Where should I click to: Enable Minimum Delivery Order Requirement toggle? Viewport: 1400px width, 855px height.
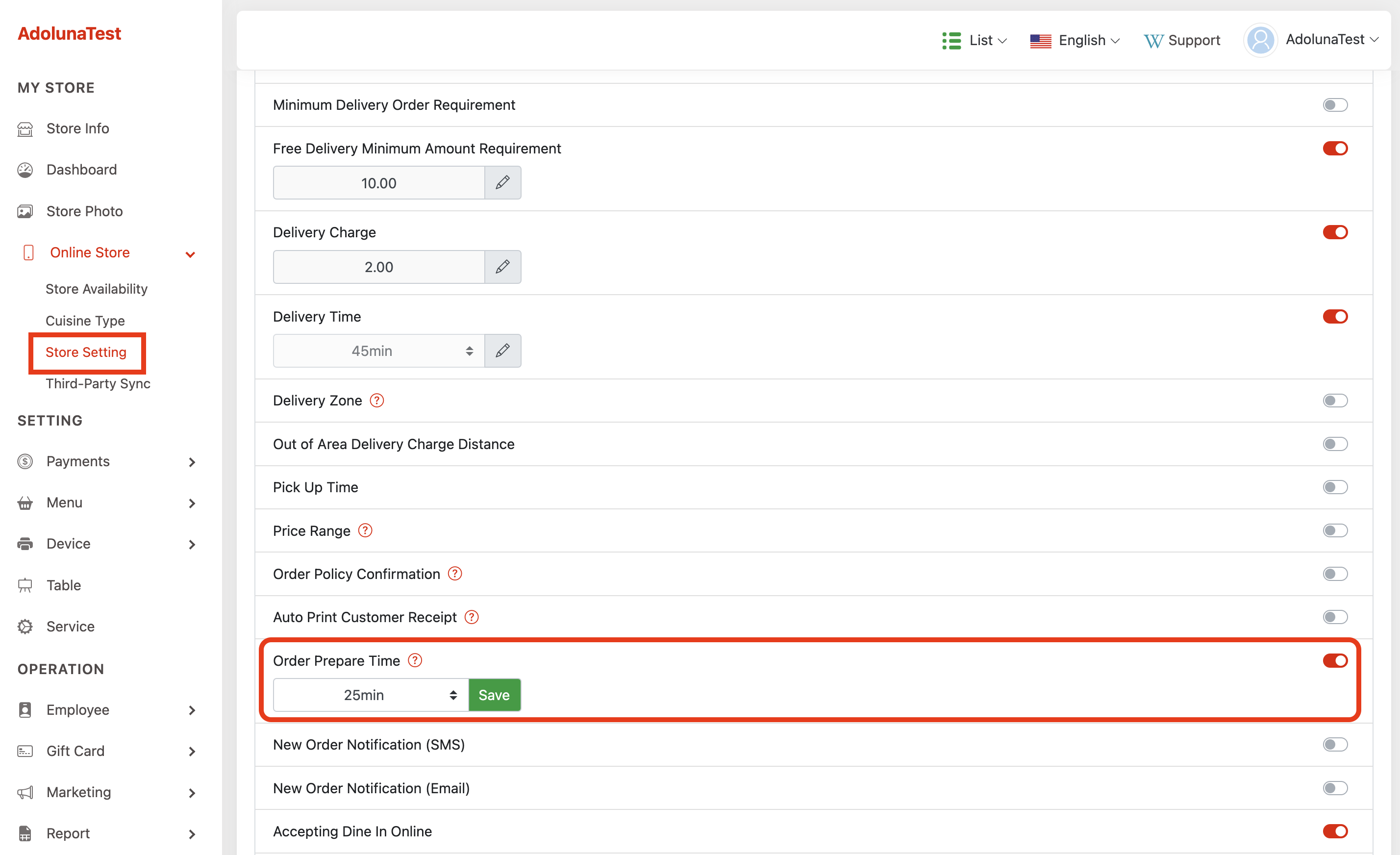(x=1335, y=105)
